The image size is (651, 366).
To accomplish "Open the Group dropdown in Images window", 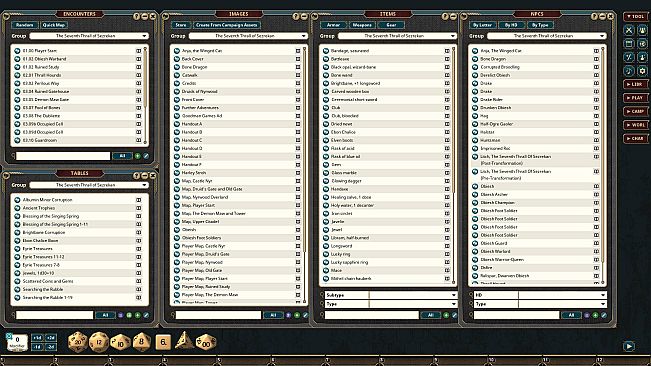I will pos(248,36).
